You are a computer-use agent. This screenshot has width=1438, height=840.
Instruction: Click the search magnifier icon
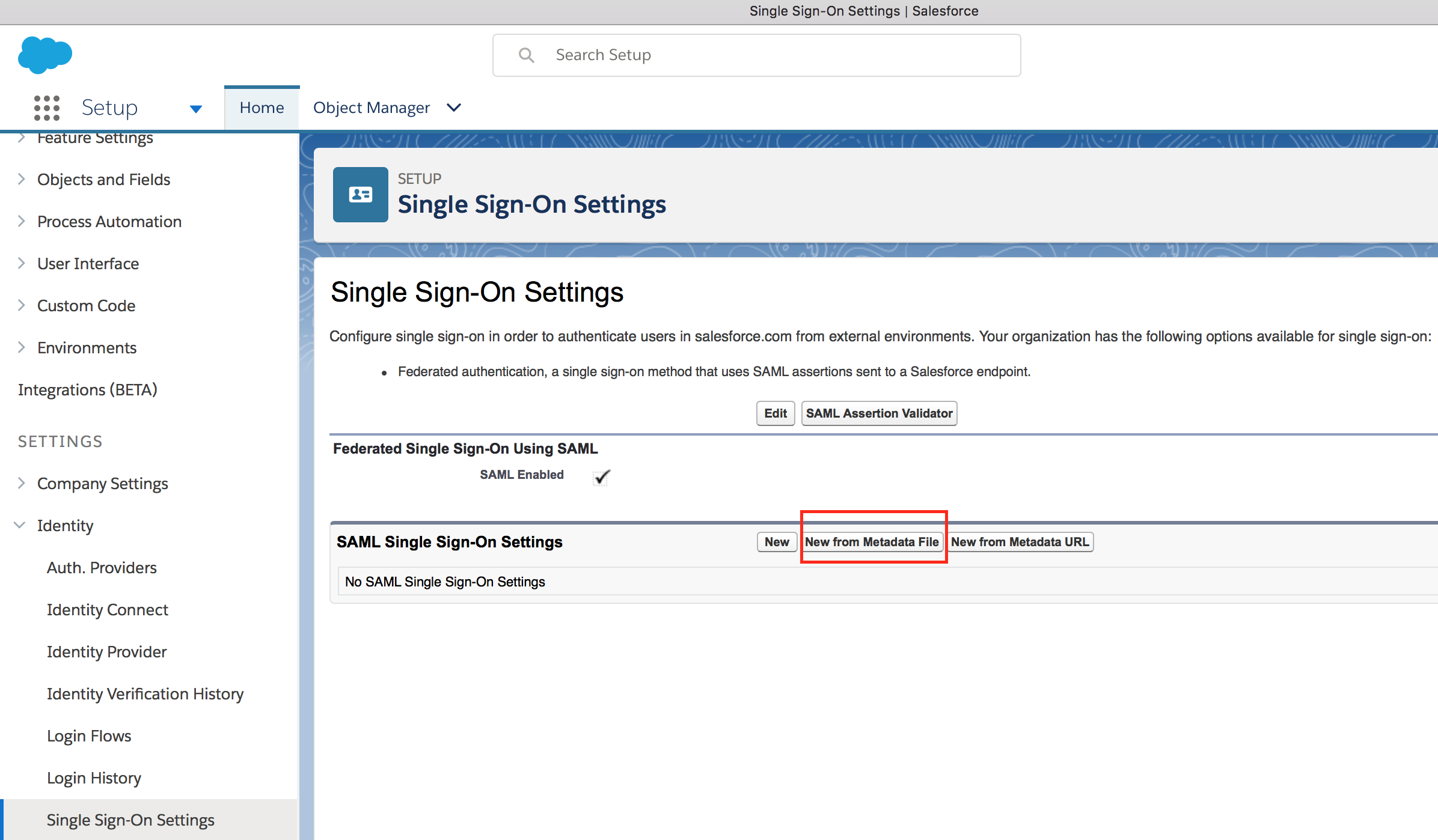pyautogui.click(x=527, y=55)
